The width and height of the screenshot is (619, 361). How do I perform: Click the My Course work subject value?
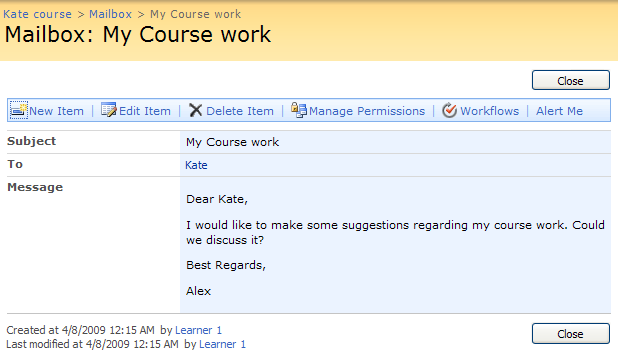tap(233, 142)
